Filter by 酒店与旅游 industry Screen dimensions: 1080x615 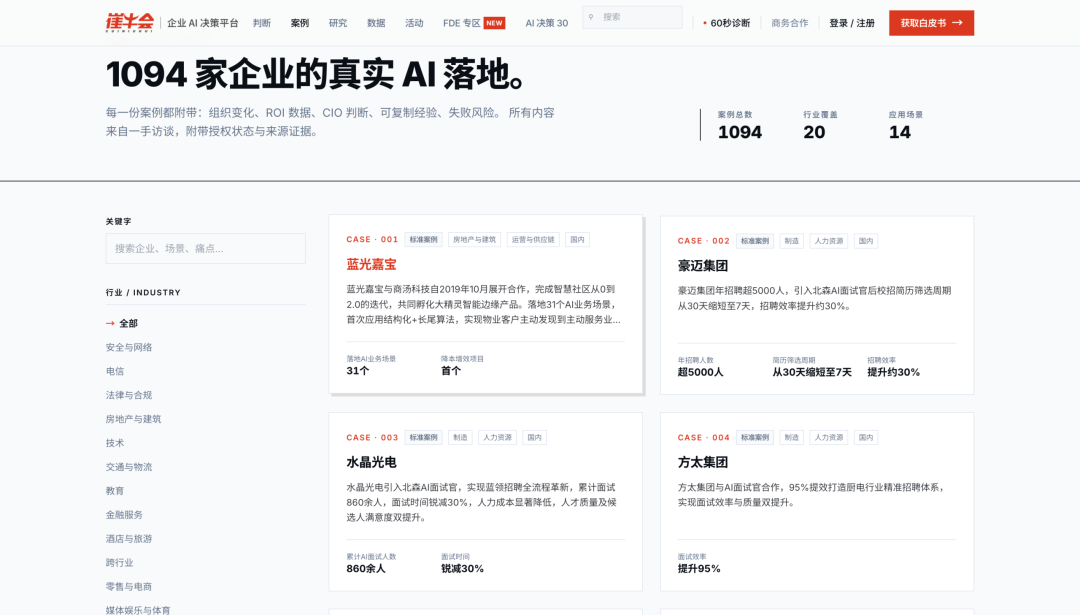point(129,539)
